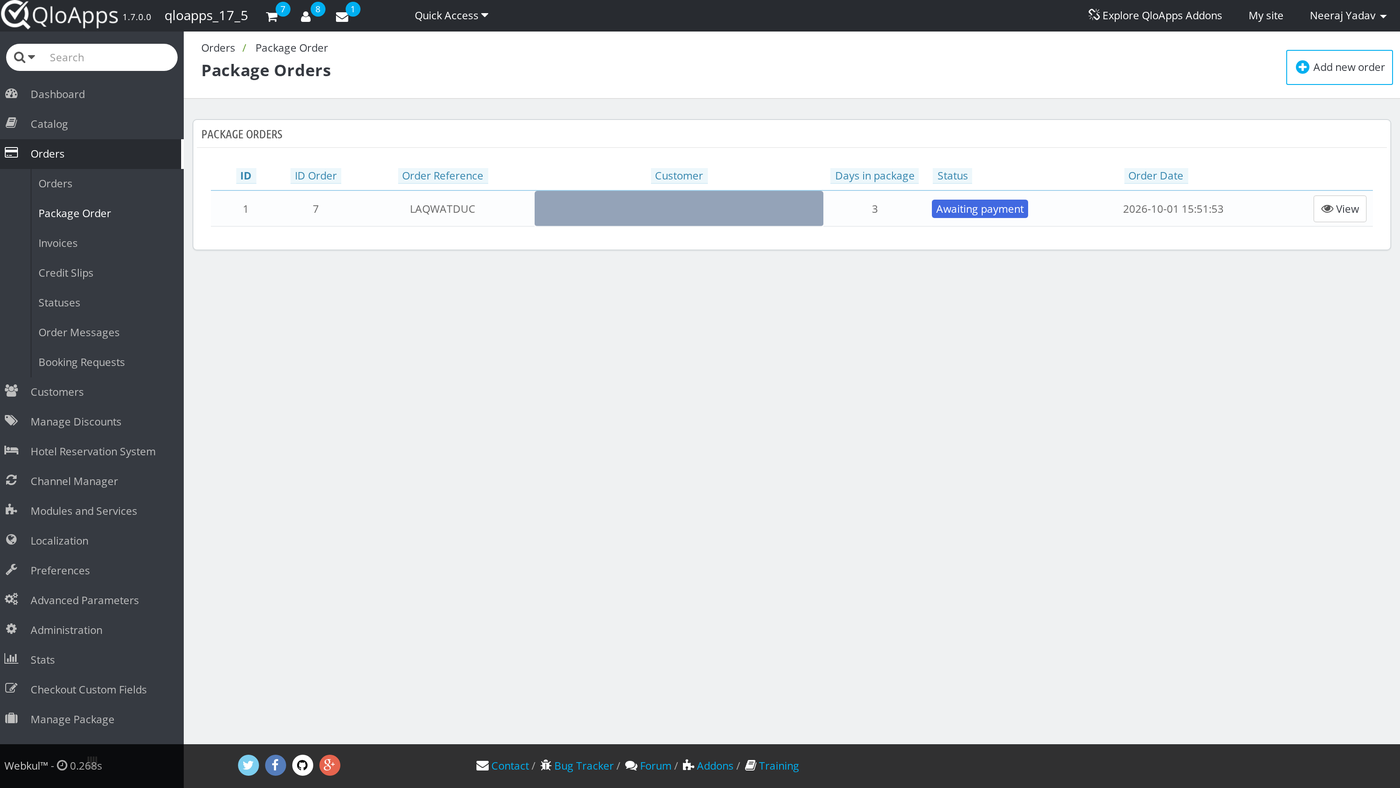Click the Contact footer link
The image size is (1400, 788).
[x=503, y=766]
